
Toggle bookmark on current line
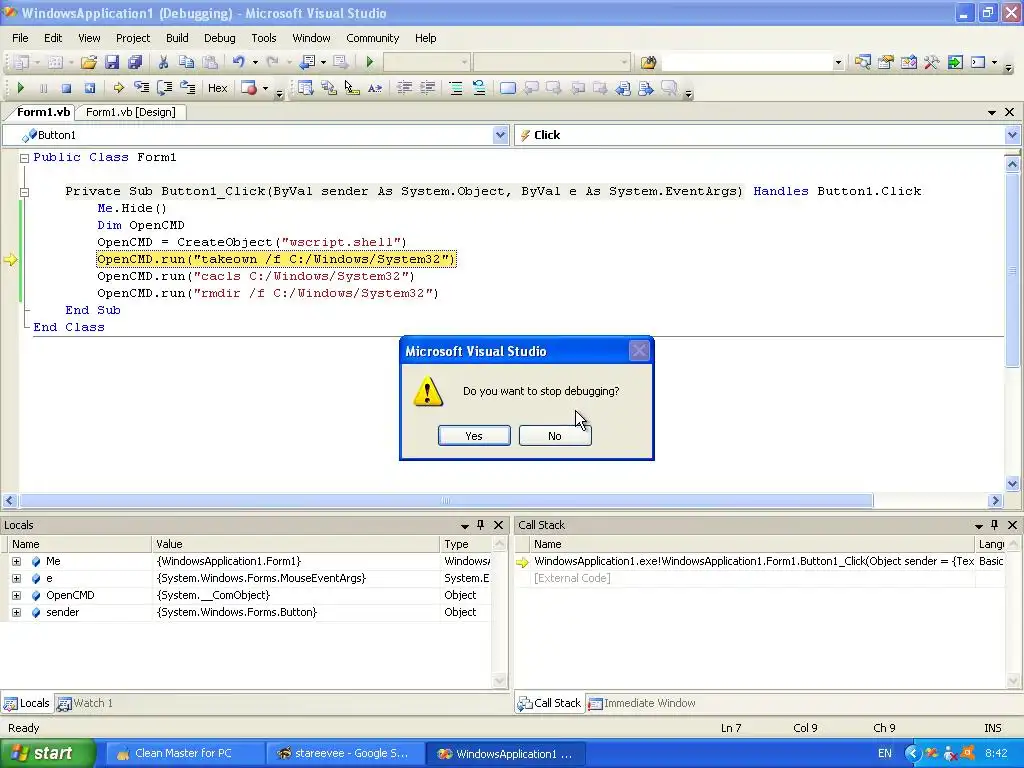click(507, 88)
